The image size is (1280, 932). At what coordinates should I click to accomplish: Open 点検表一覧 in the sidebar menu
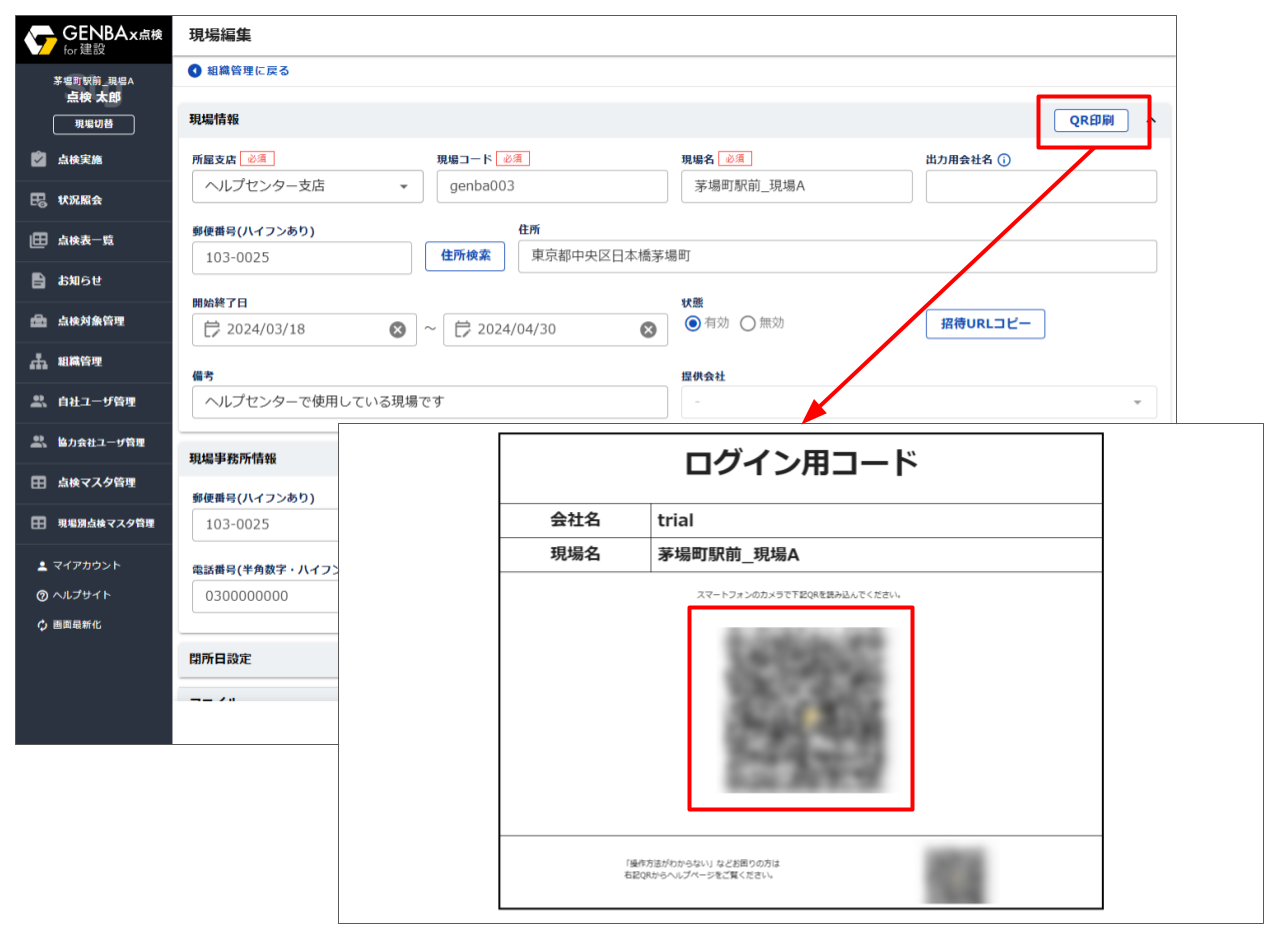(85, 240)
